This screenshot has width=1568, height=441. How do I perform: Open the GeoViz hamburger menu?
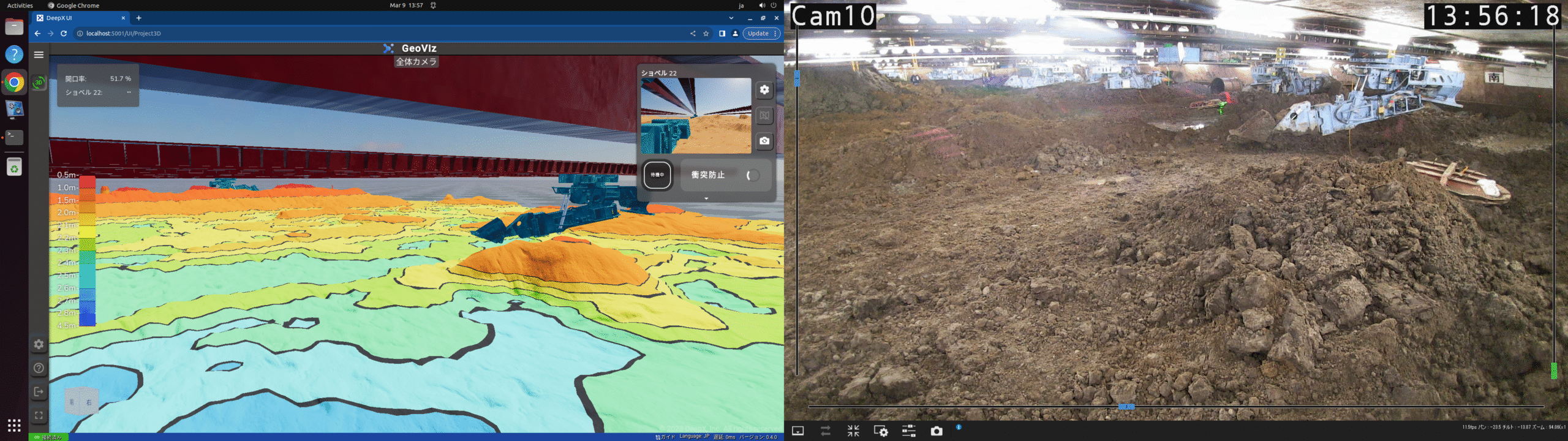coord(39,55)
